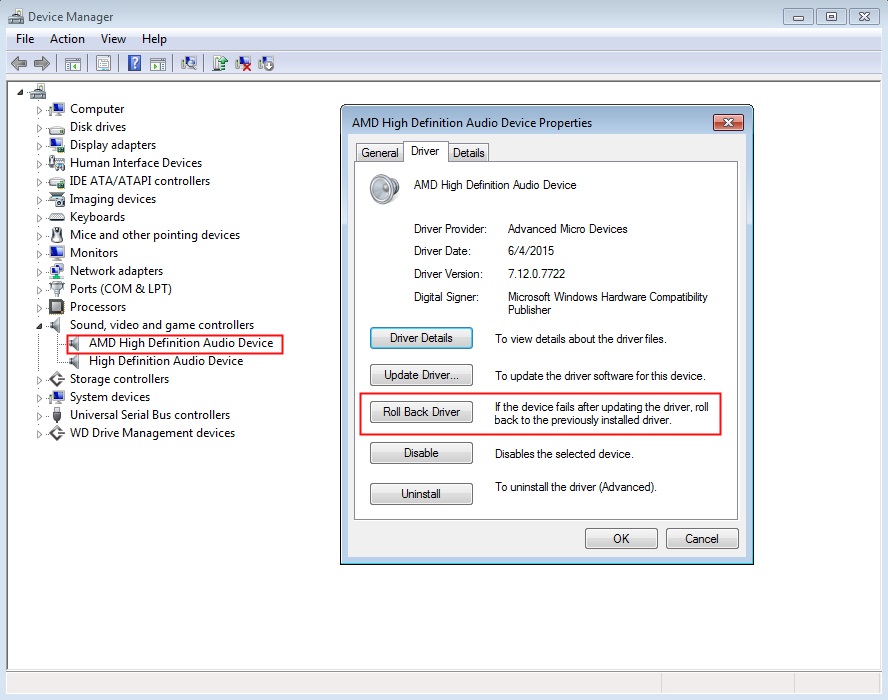The image size is (888, 700).
Task: Click the Disable button in the dialog
Action: click(421, 453)
